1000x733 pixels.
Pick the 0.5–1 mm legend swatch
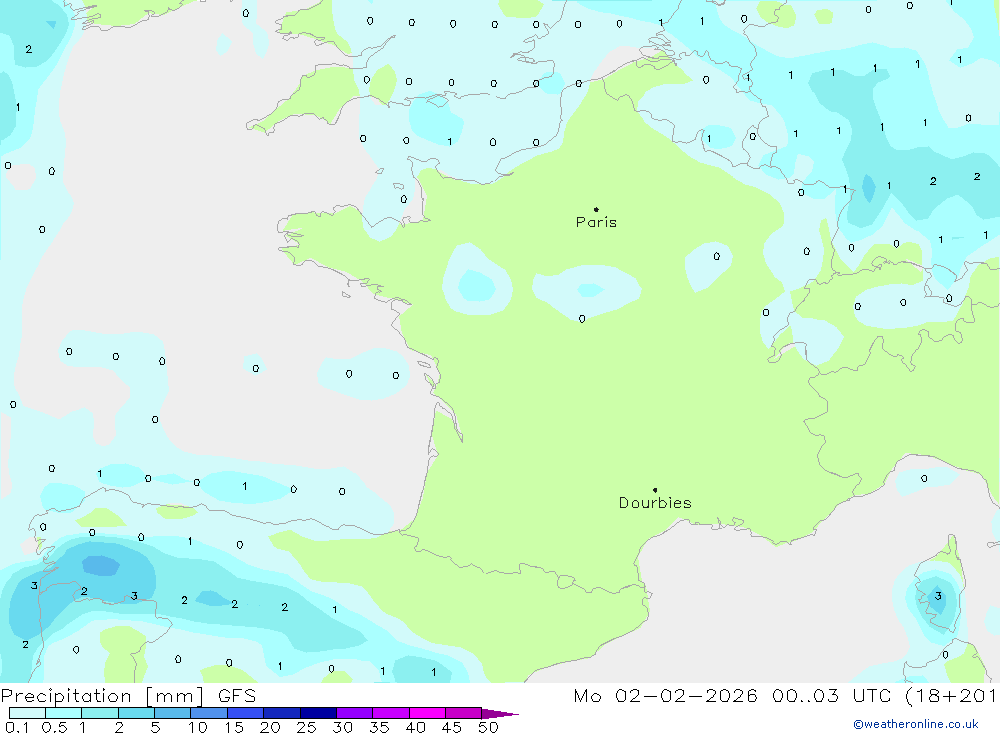[x=63, y=713]
